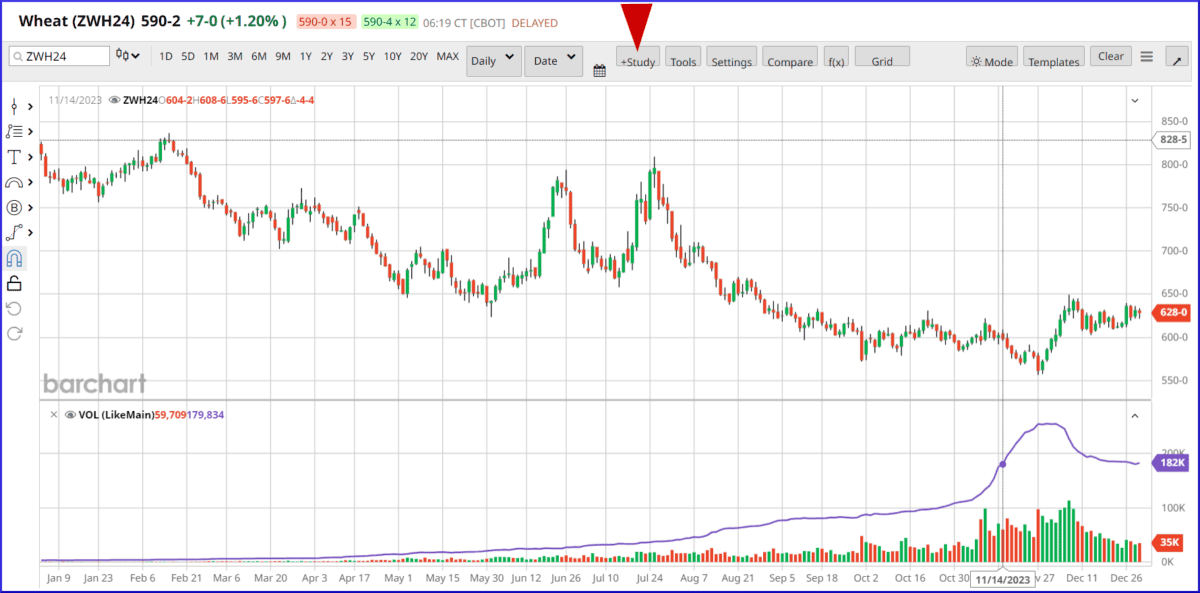The width and height of the screenshot is (1200, 593).
Task: Select the crosshair pointer tool
Action: pos(14,105)
